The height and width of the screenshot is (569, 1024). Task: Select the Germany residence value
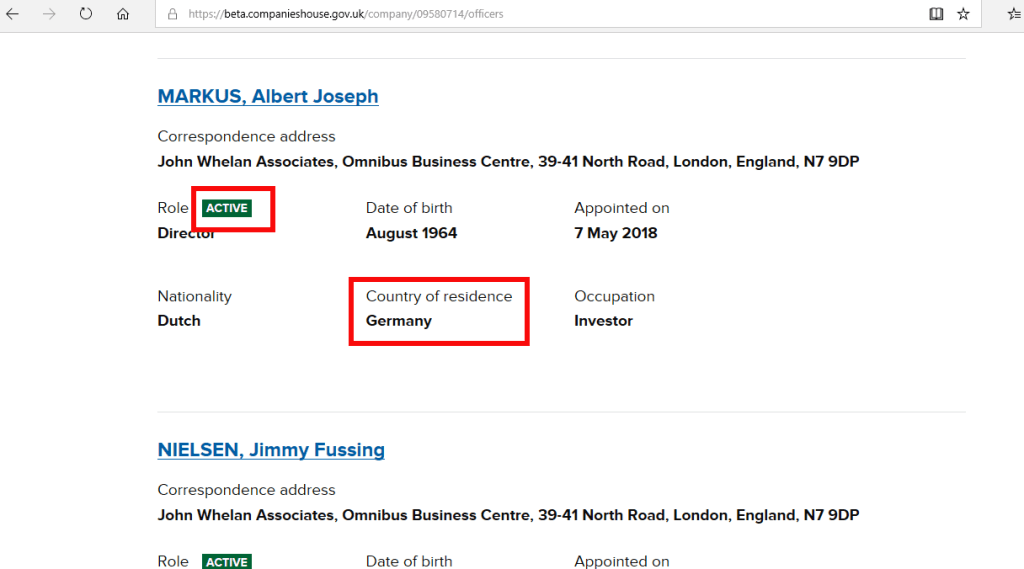399,321
